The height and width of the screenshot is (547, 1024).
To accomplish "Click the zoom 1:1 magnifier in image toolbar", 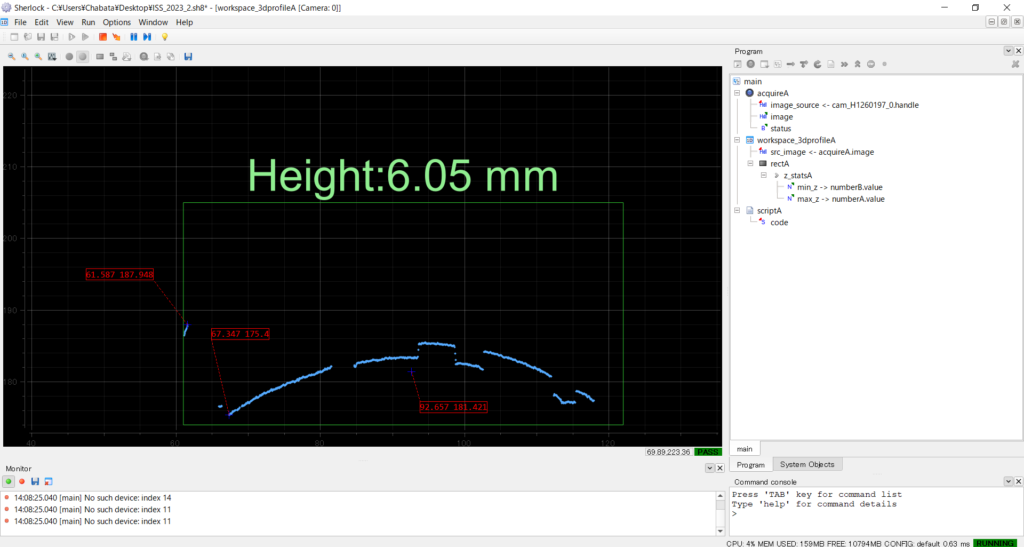I will (25, 57).
